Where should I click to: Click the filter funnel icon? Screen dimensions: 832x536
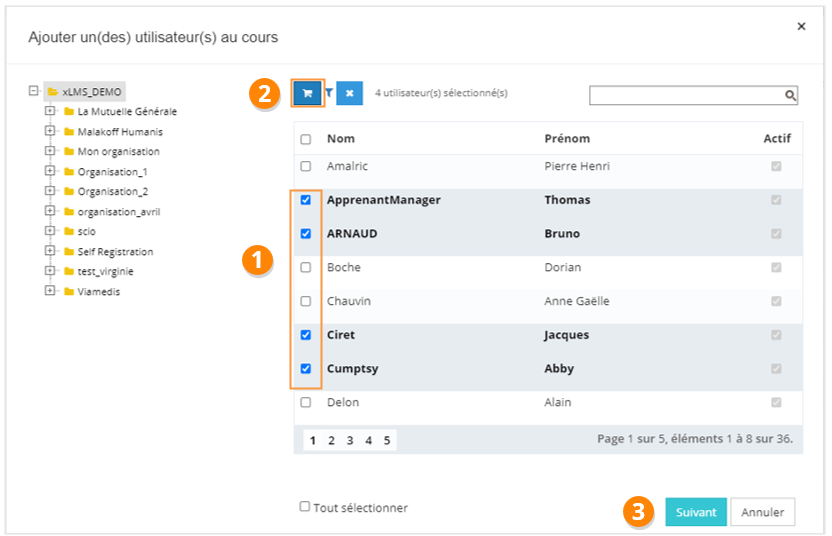click(329, 93)
